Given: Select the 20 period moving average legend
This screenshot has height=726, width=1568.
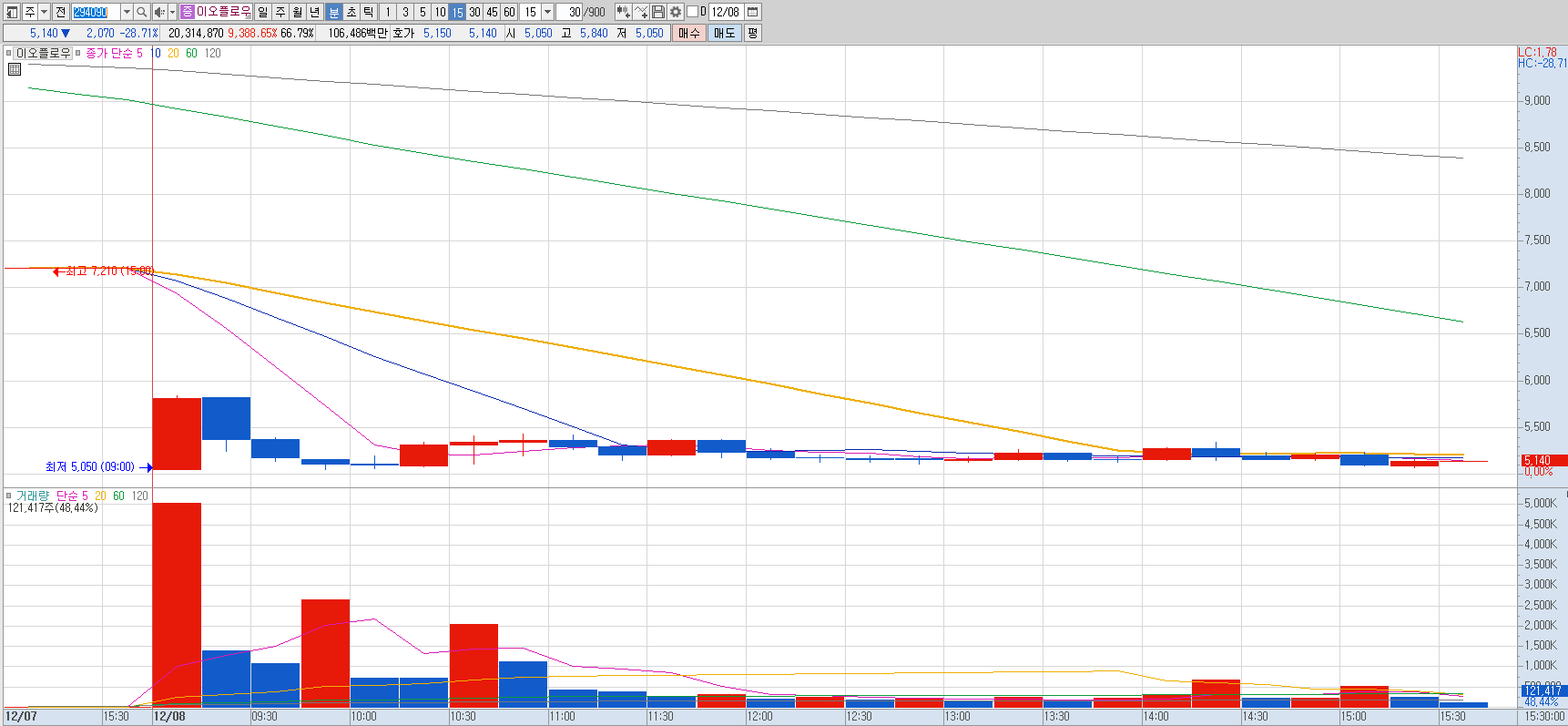Looking at the screenshot, I should click(x=173, y=53).
